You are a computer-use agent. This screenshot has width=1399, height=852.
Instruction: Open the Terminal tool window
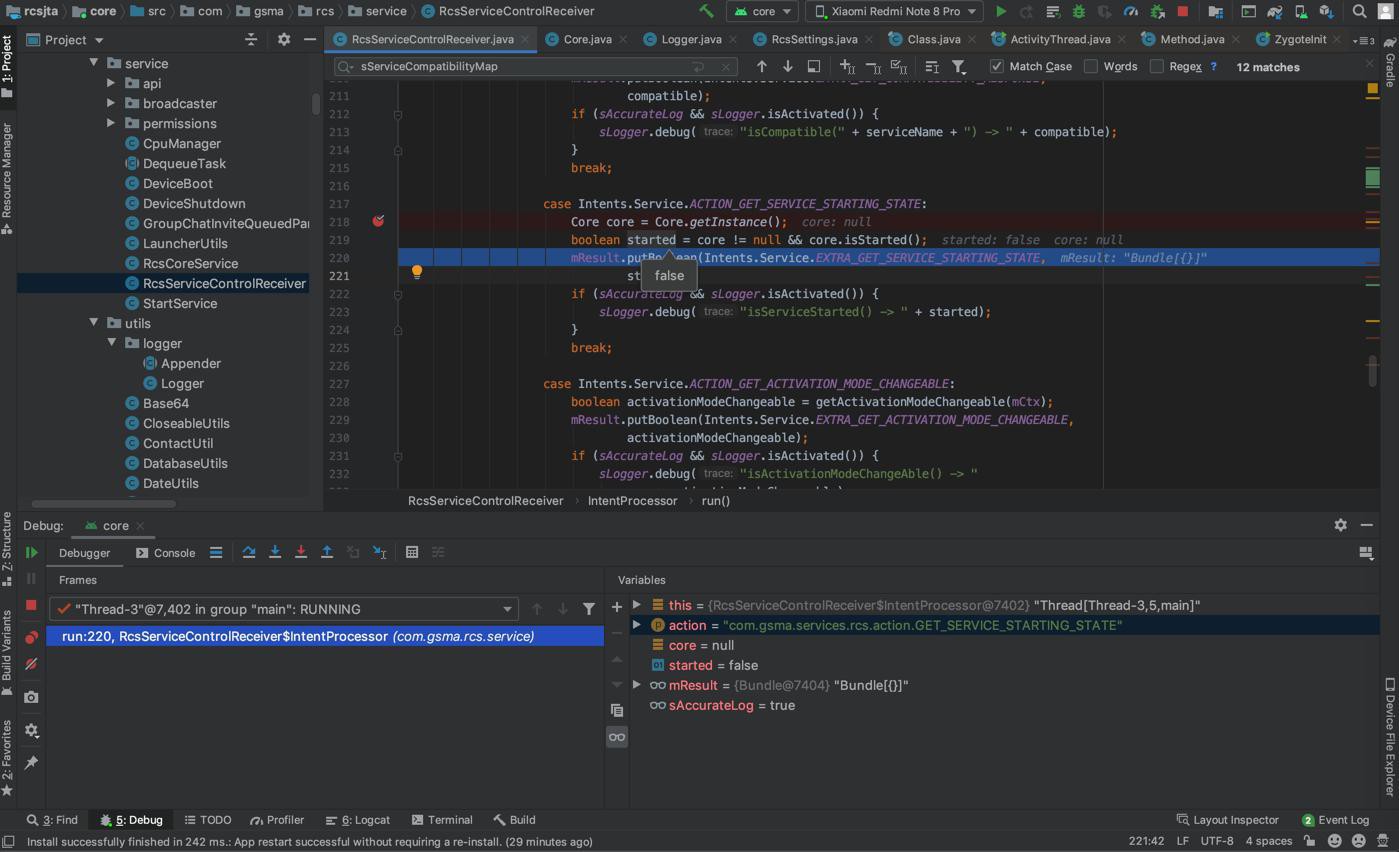(x=442, y=820)
